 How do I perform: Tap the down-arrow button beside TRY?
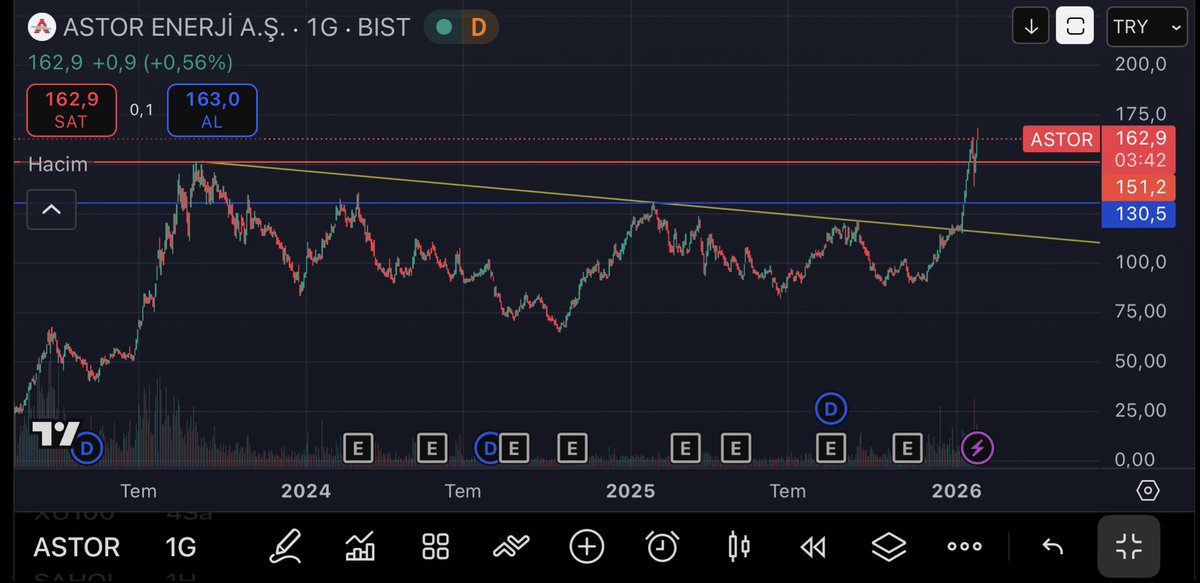click(1031, 26)
